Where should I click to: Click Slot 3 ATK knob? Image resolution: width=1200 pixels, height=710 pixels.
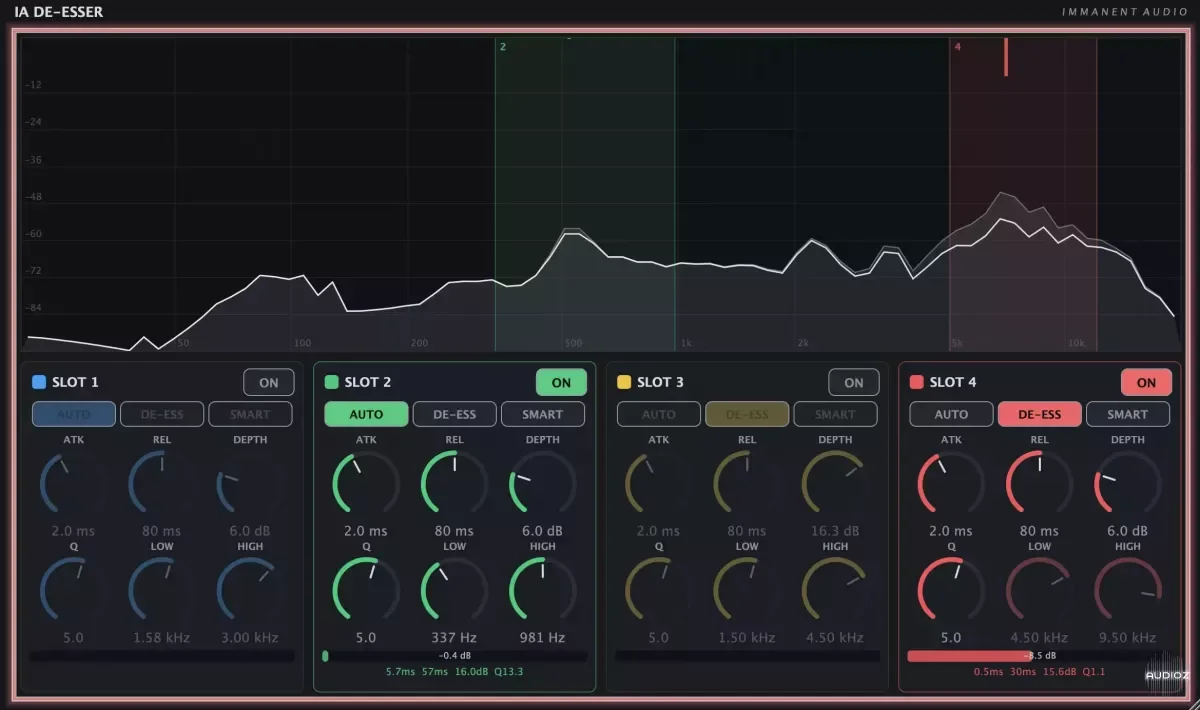pyautogui.click(x=659, y=484)
